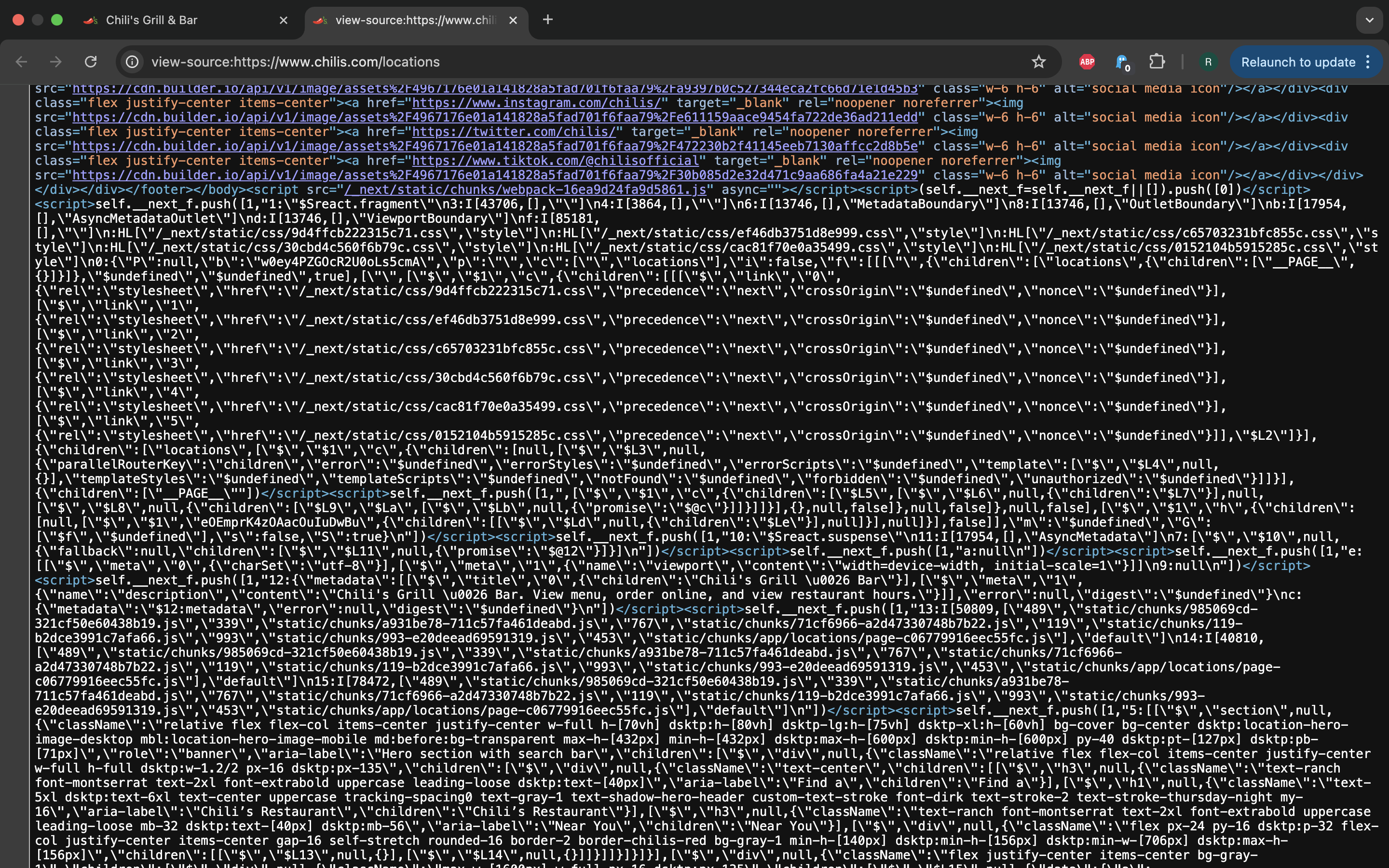Reload the view-source page
This screenshot has width=1389, height=868.
point(91,62)
